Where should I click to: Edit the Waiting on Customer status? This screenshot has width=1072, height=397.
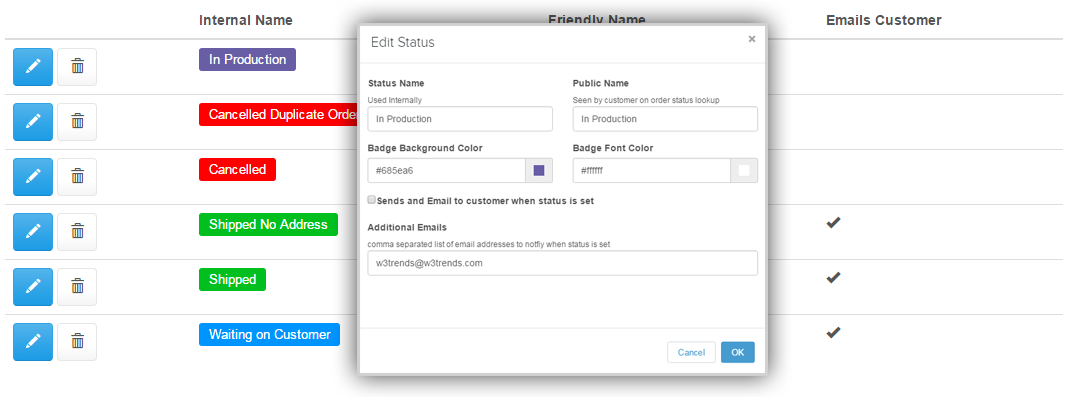[33, 342]
